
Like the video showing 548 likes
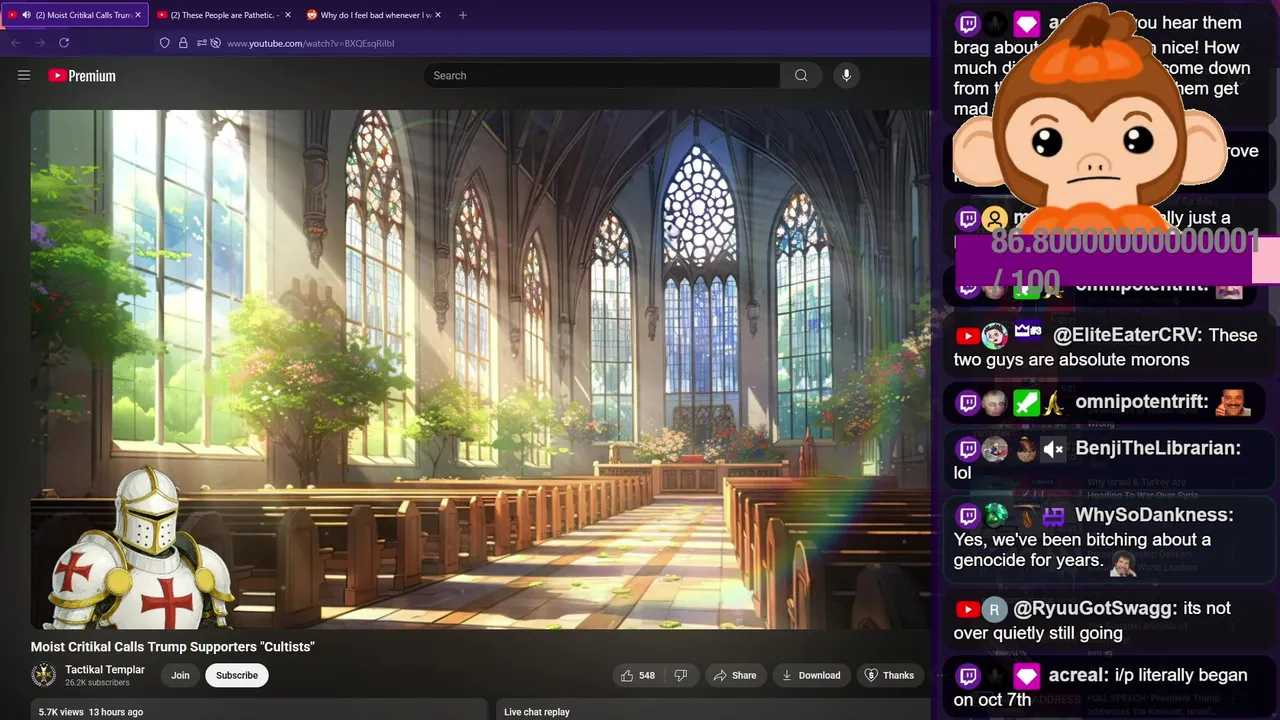(x=638, y=675)
